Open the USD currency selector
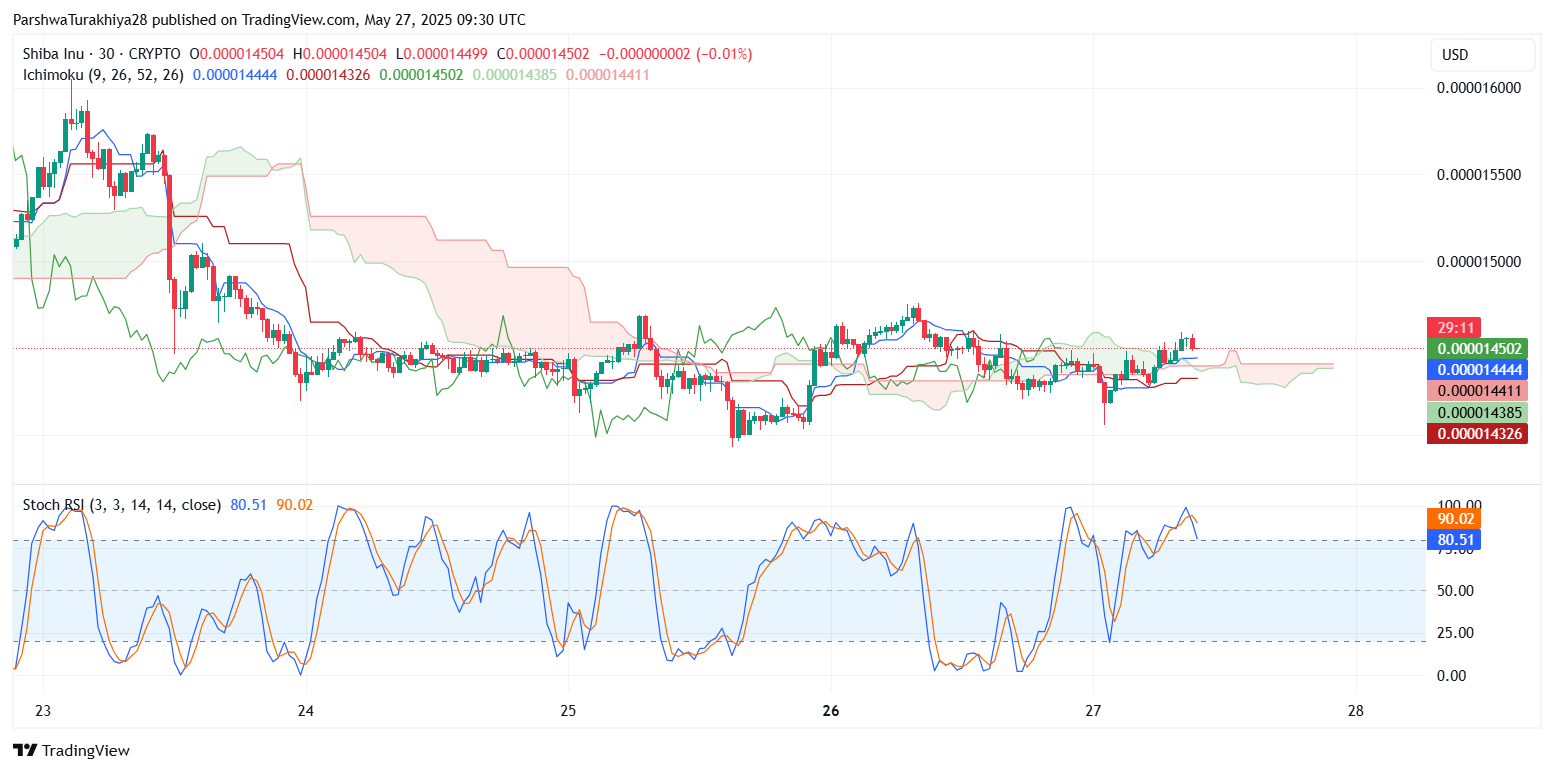The height and width of the screenshot is (772, 1554). [1482, 54]
